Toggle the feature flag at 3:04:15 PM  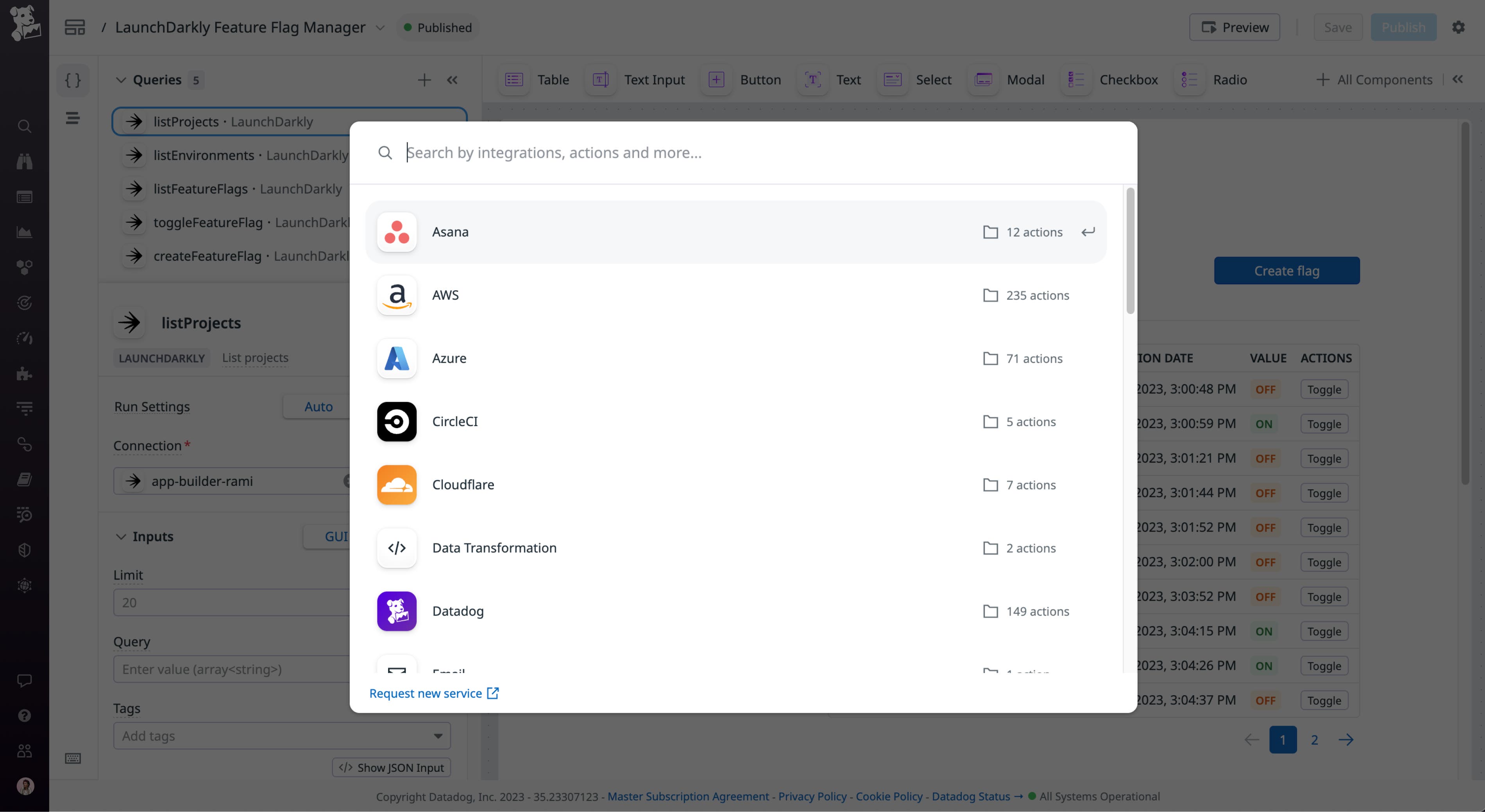click(x=1324, y=631)
